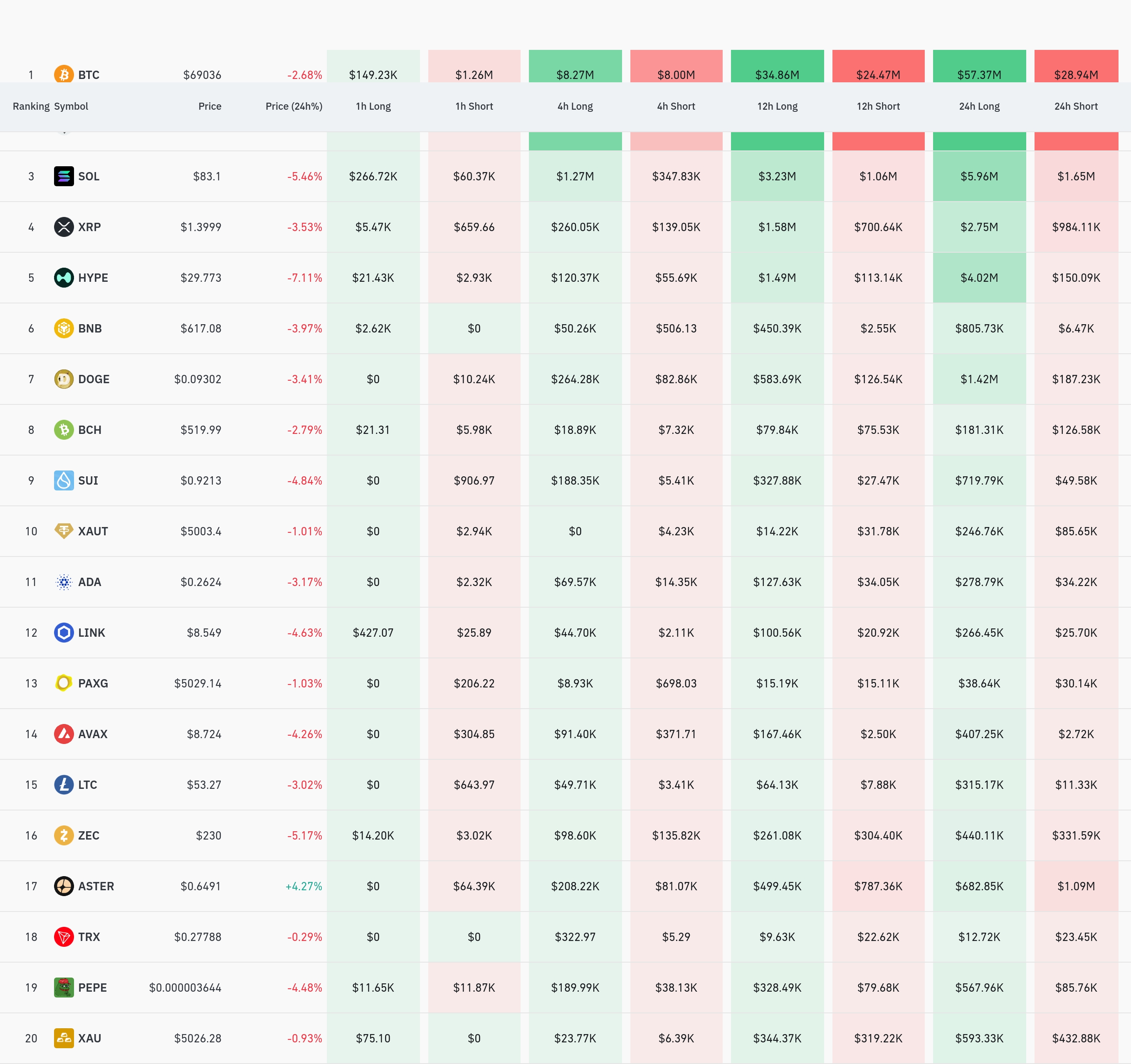
Task: Click SOL 24h Long $5.96M cell
Action: coord(979,176)
